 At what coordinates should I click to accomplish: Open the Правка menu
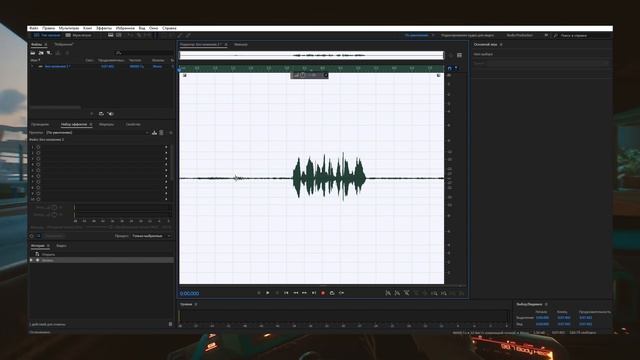49,28
